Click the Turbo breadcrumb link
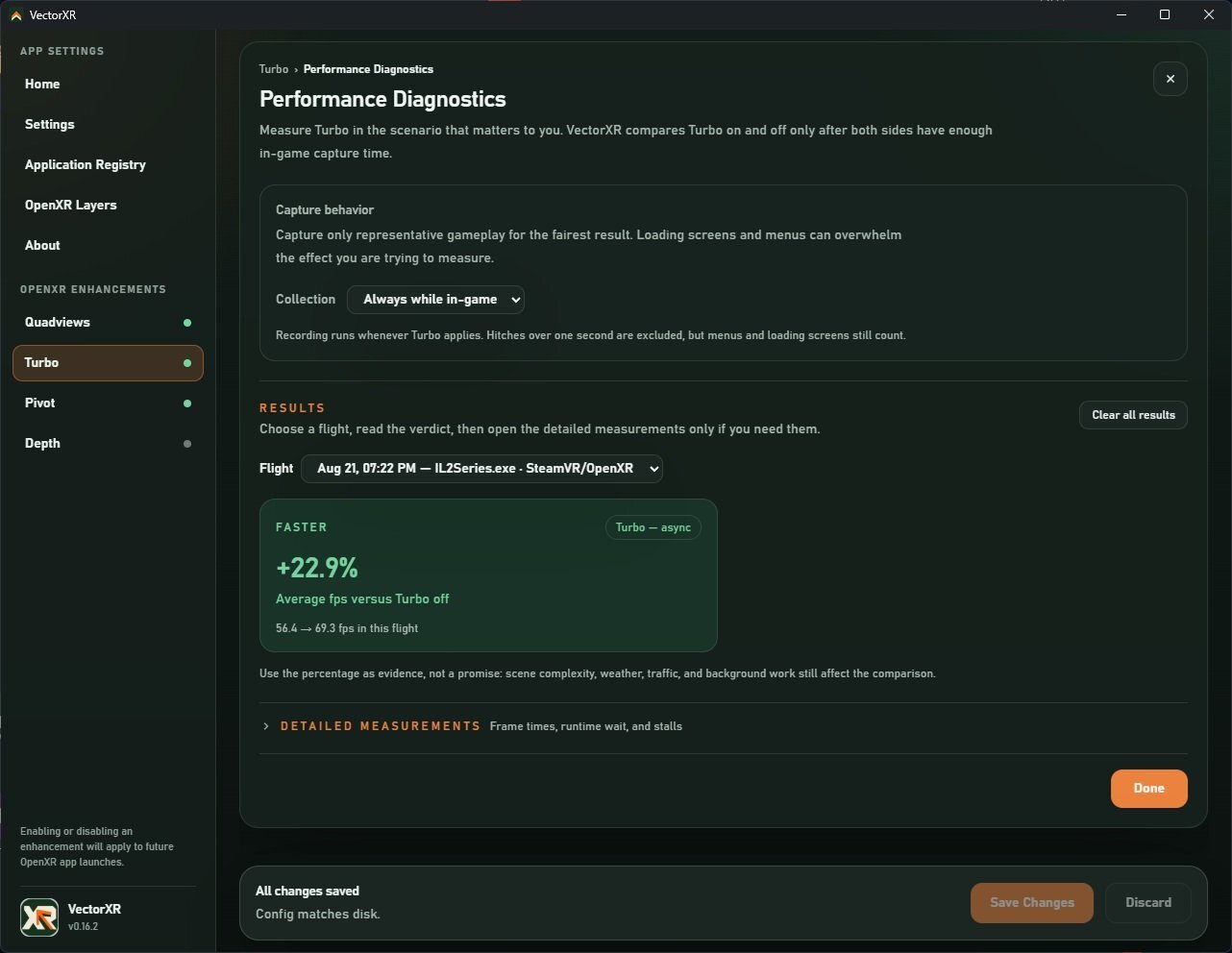 click(274, 69)
